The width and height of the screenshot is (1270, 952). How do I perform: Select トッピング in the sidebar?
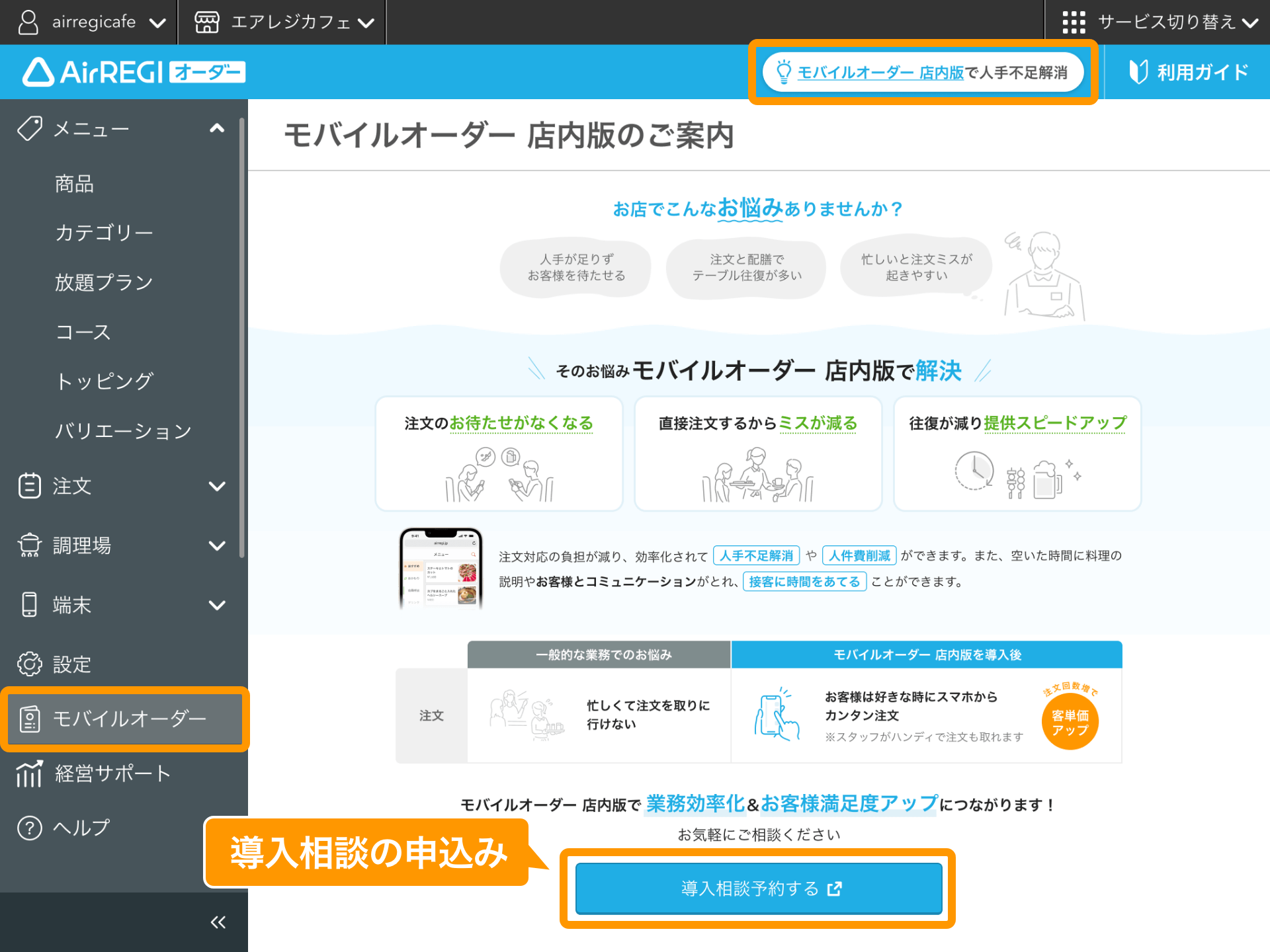coord(105,381)
